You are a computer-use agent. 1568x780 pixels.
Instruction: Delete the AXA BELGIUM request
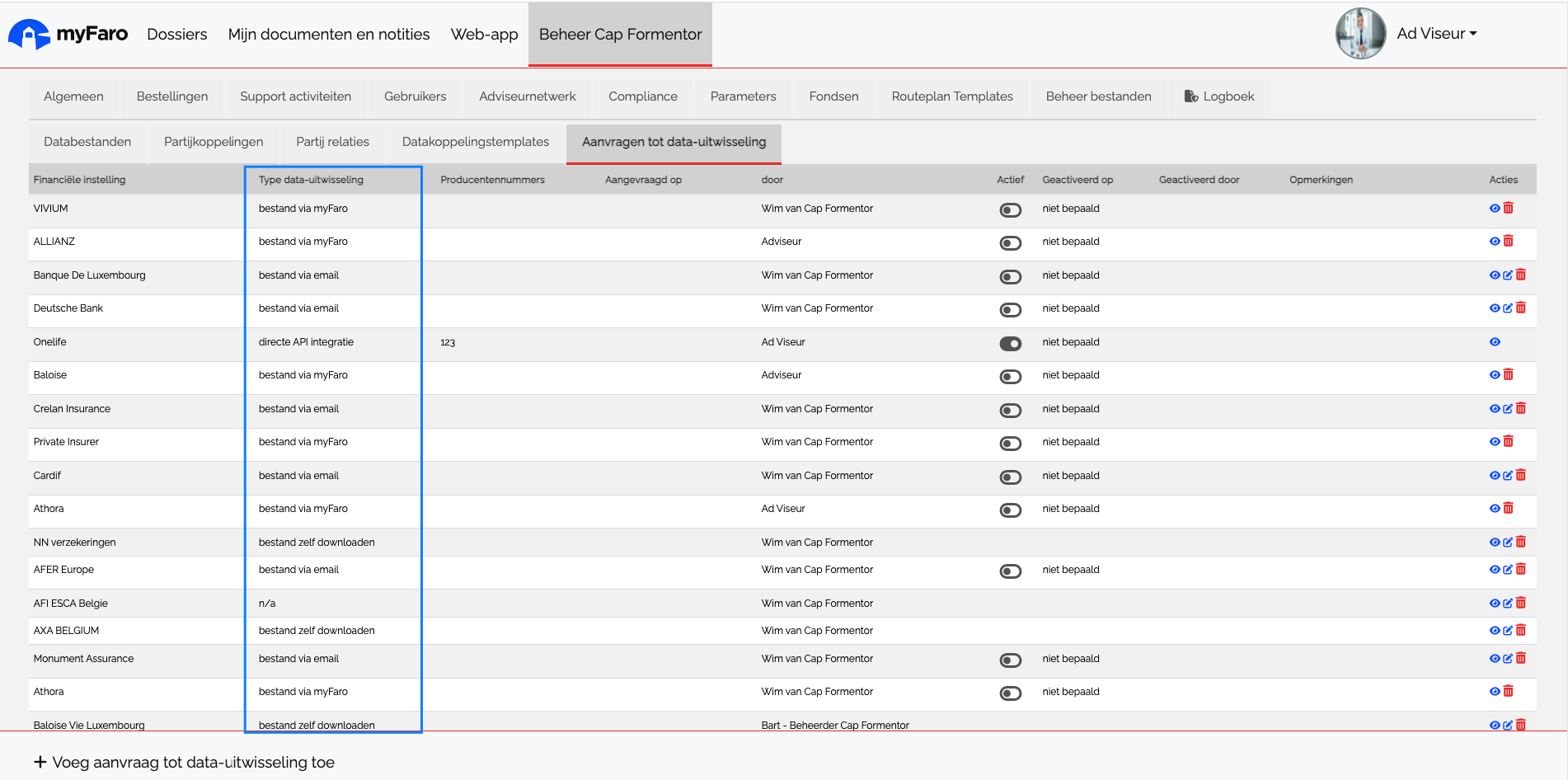tap(1521, 630)
